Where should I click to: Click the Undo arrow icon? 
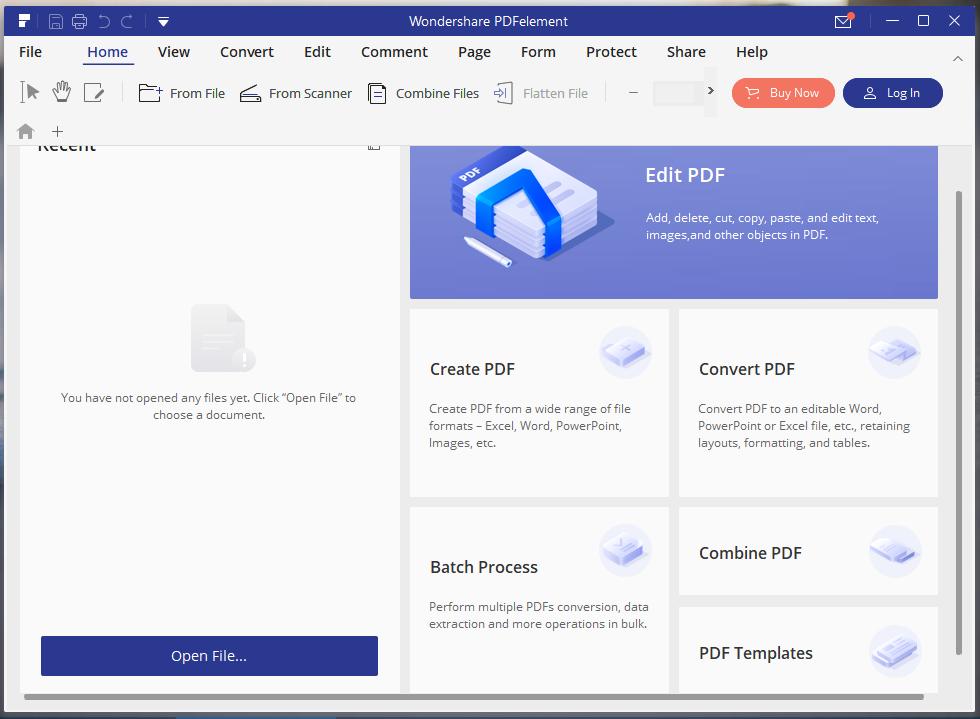[104, 22]
